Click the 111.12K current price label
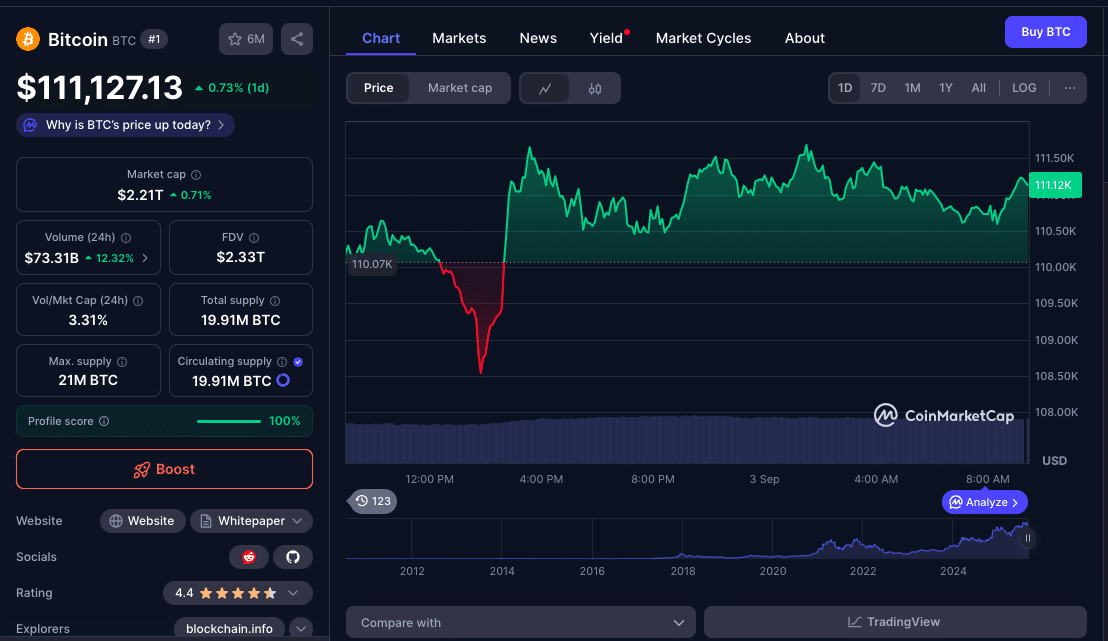The image size is (1108, 641). [1055, 185]
